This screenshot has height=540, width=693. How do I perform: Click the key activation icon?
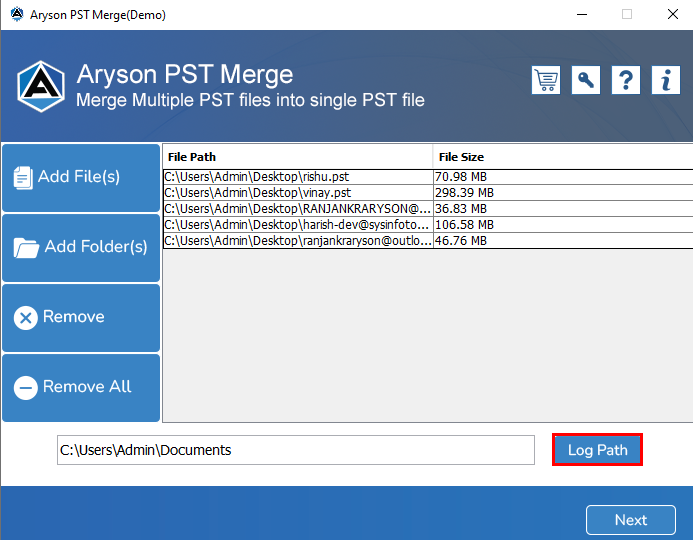586,80
